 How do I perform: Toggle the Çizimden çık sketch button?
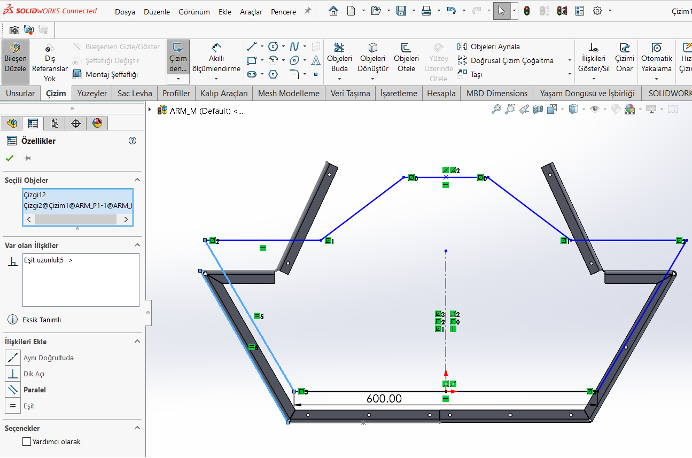(x=178, y=58)
